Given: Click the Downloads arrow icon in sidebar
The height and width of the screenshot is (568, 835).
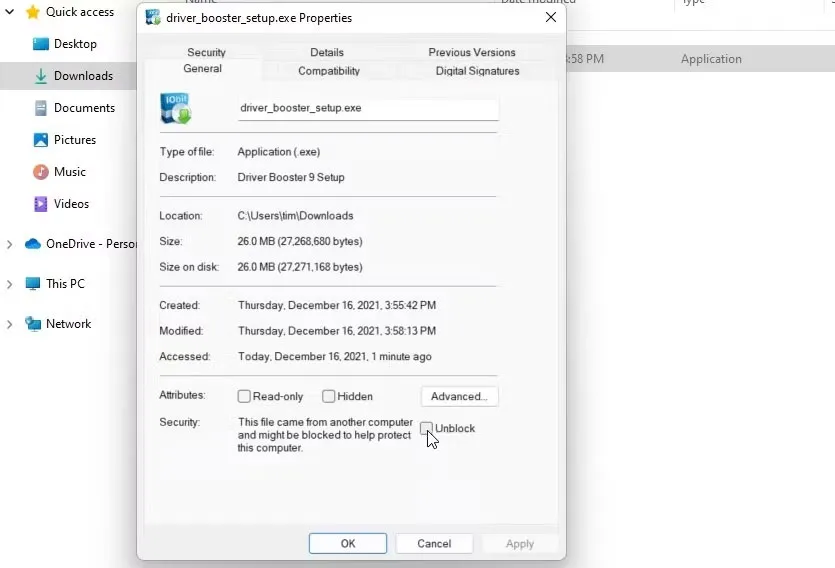Looking at the screenshot, I should [x=40, y=76].
